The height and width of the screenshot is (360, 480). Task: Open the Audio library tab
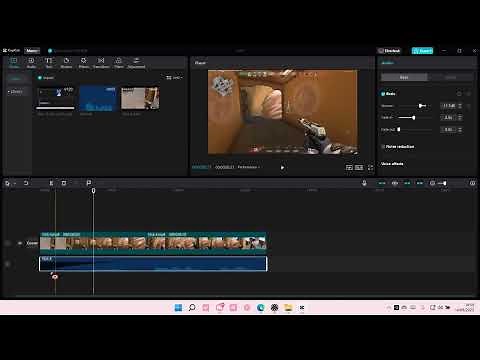[x=31, y=62]
